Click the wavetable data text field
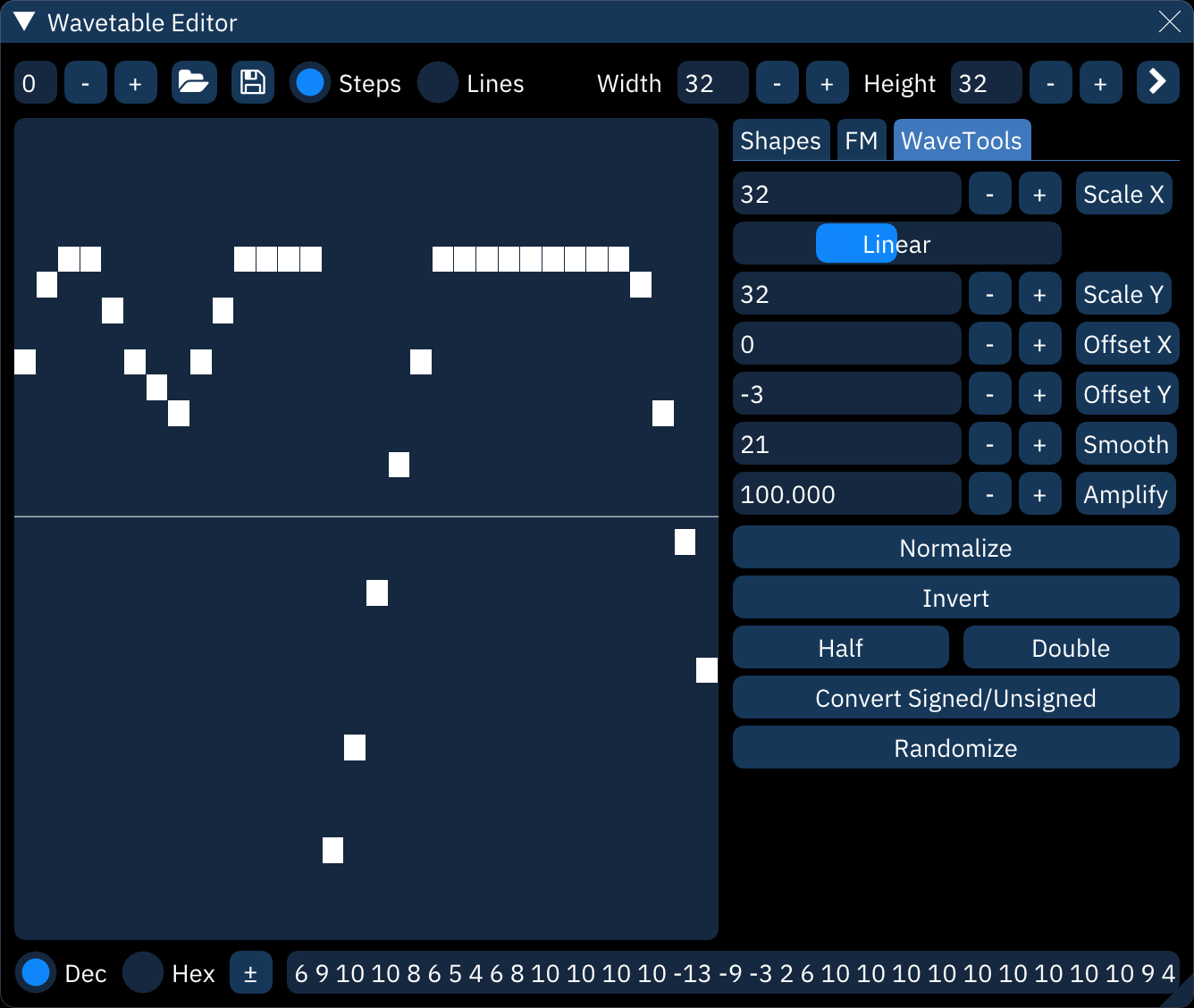 click(x=733, y=973)
